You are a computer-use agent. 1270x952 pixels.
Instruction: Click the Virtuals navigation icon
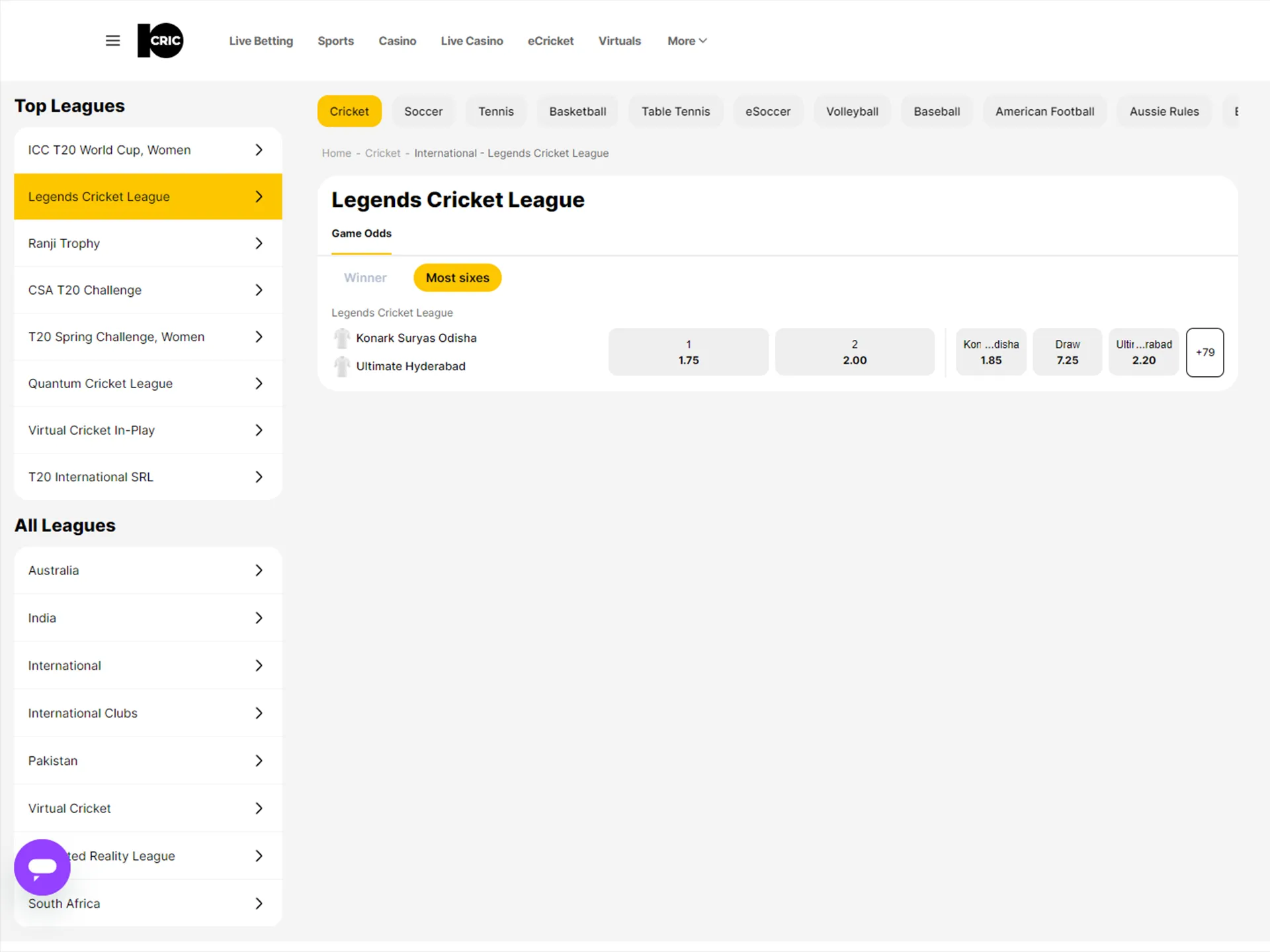620,40
